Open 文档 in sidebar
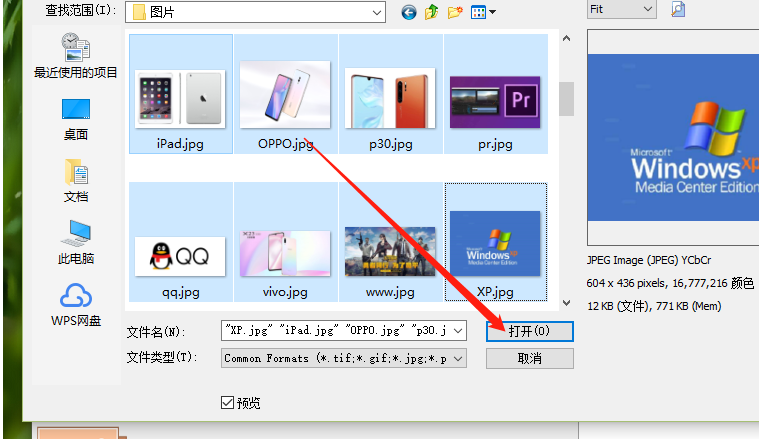Screen dimensions: 764x445 coord(76,181)
